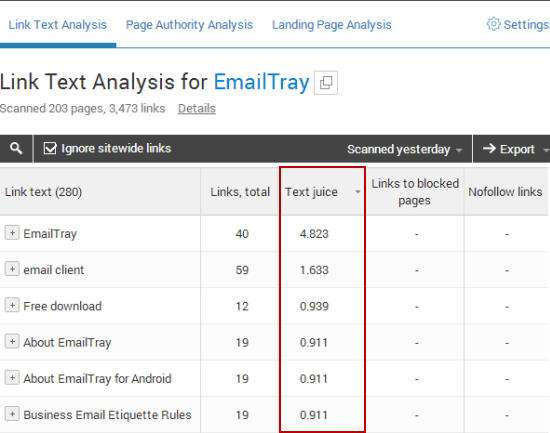Viewport: 550px width, 433px height.
Task: Click the Links to blocked pages header
Action: coord(415,192)
